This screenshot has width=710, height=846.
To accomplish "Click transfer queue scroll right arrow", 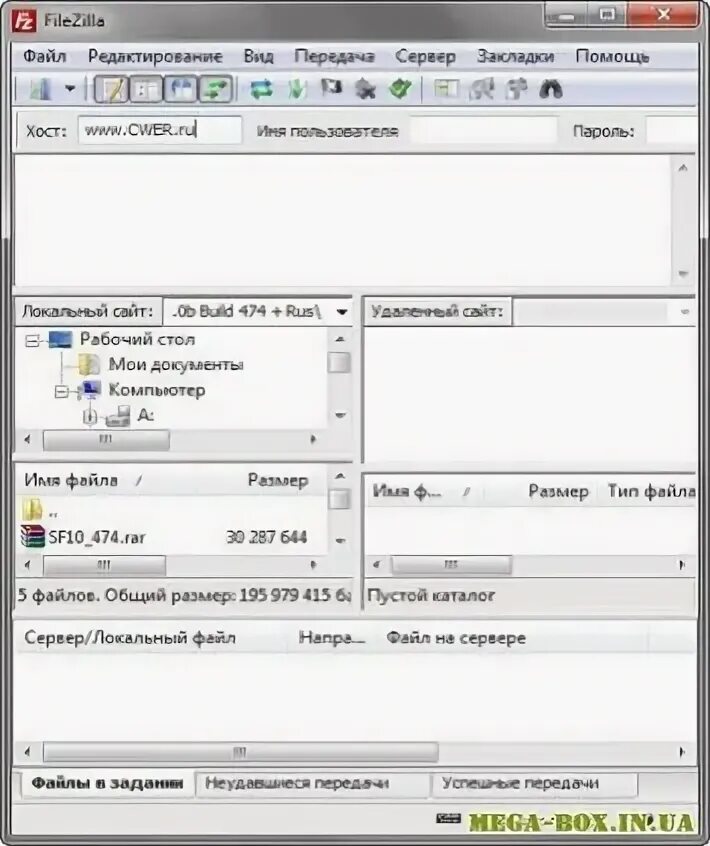I will [x=682, y=752].
